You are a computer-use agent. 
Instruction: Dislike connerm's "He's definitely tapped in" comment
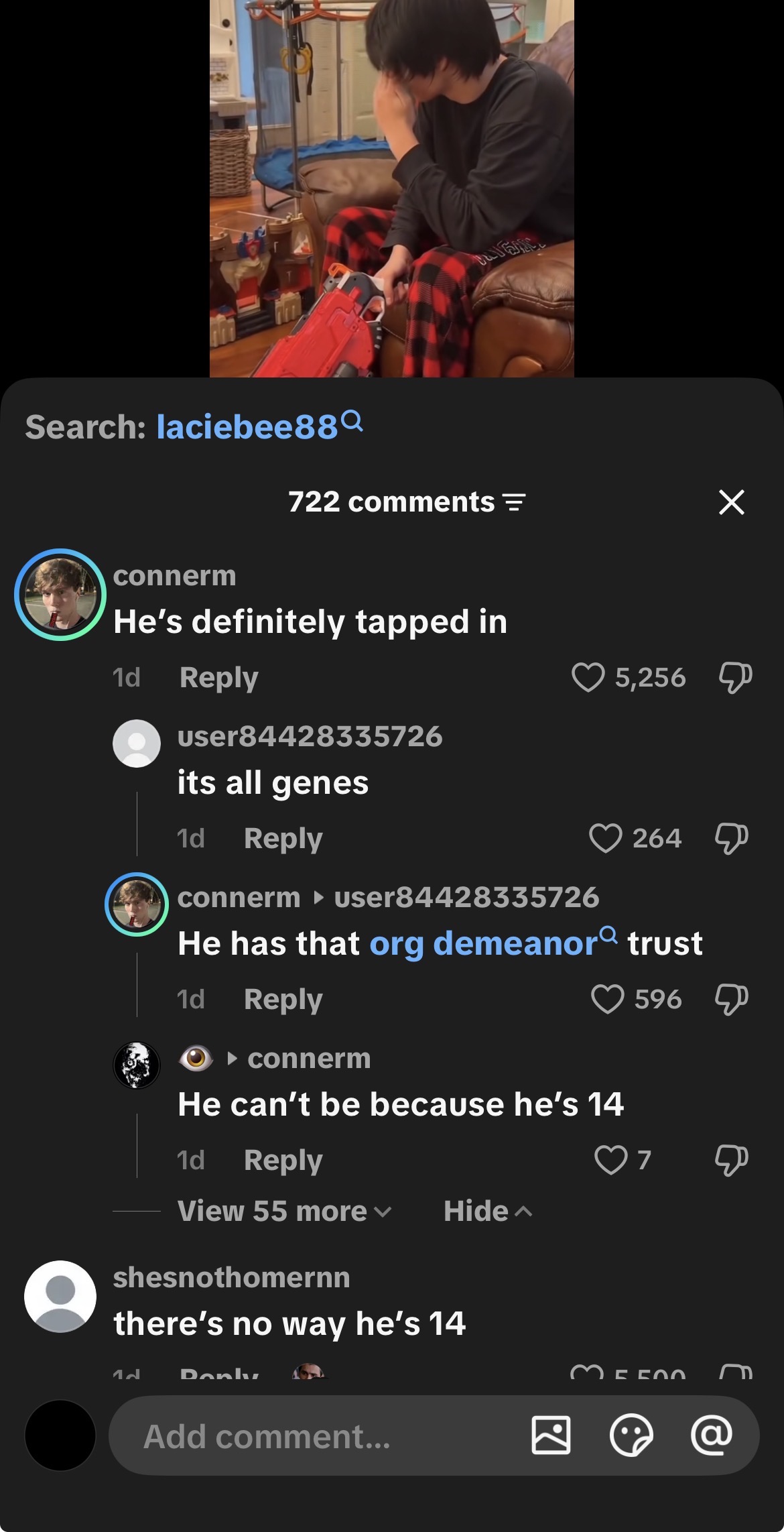[x=735, y=678]
